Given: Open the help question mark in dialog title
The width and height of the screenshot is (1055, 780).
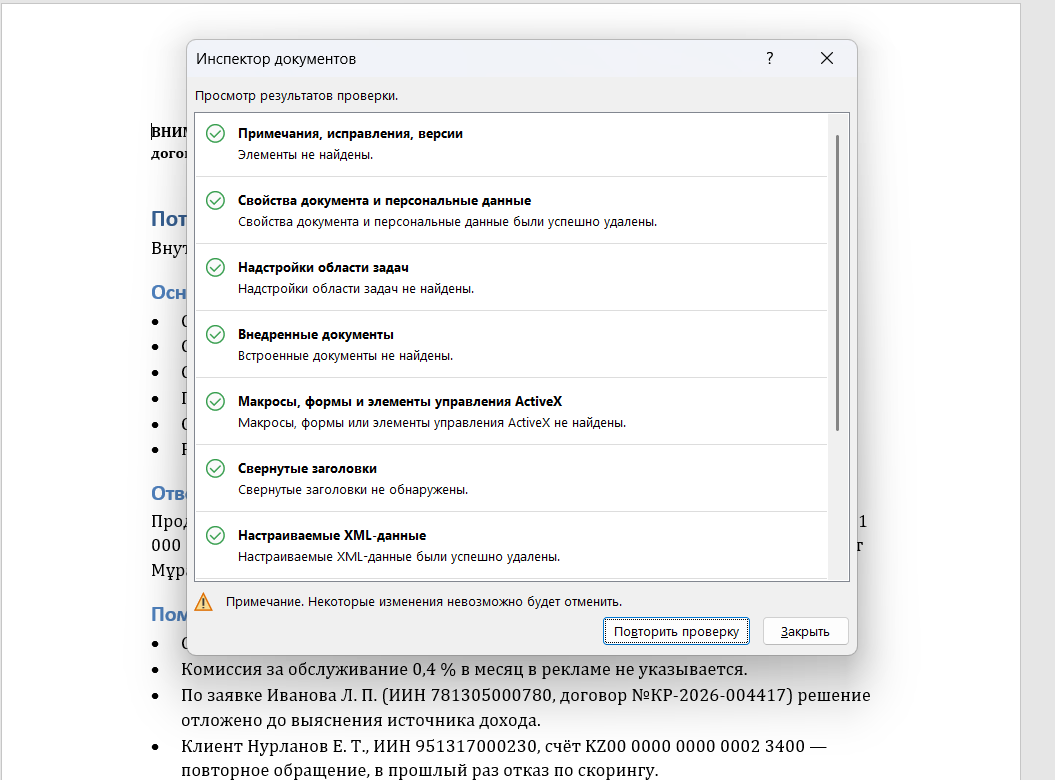Looking at the screenshot, I should (770, 59).
